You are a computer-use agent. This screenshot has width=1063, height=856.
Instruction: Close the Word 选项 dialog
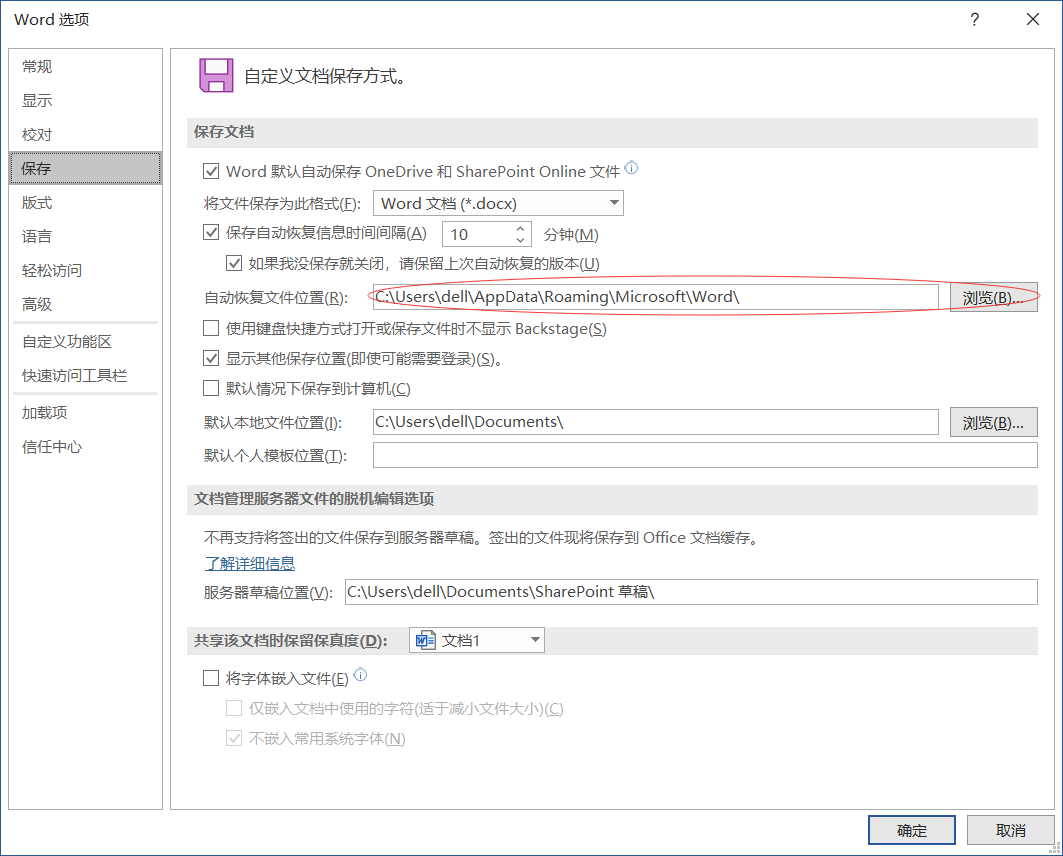[x=1032, y=19]
